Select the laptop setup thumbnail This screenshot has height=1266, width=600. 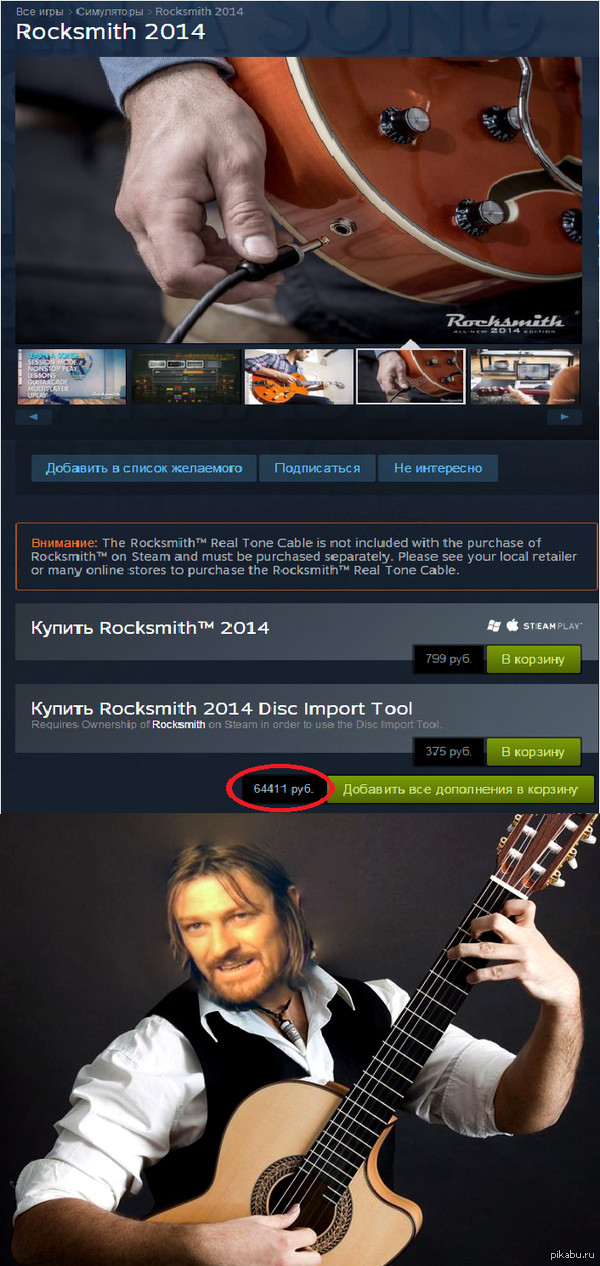(525, 376)
